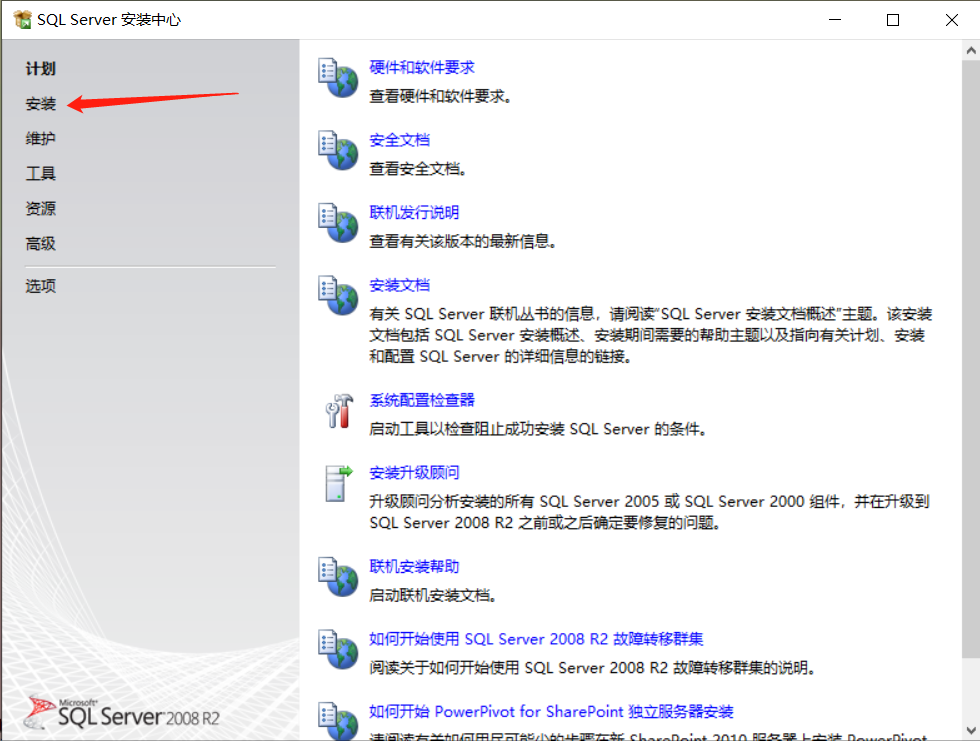Click the globe icon beside PowerPivot for SharePoint link
This screenshot has width=980, height=741.
(x=338, y=721)
